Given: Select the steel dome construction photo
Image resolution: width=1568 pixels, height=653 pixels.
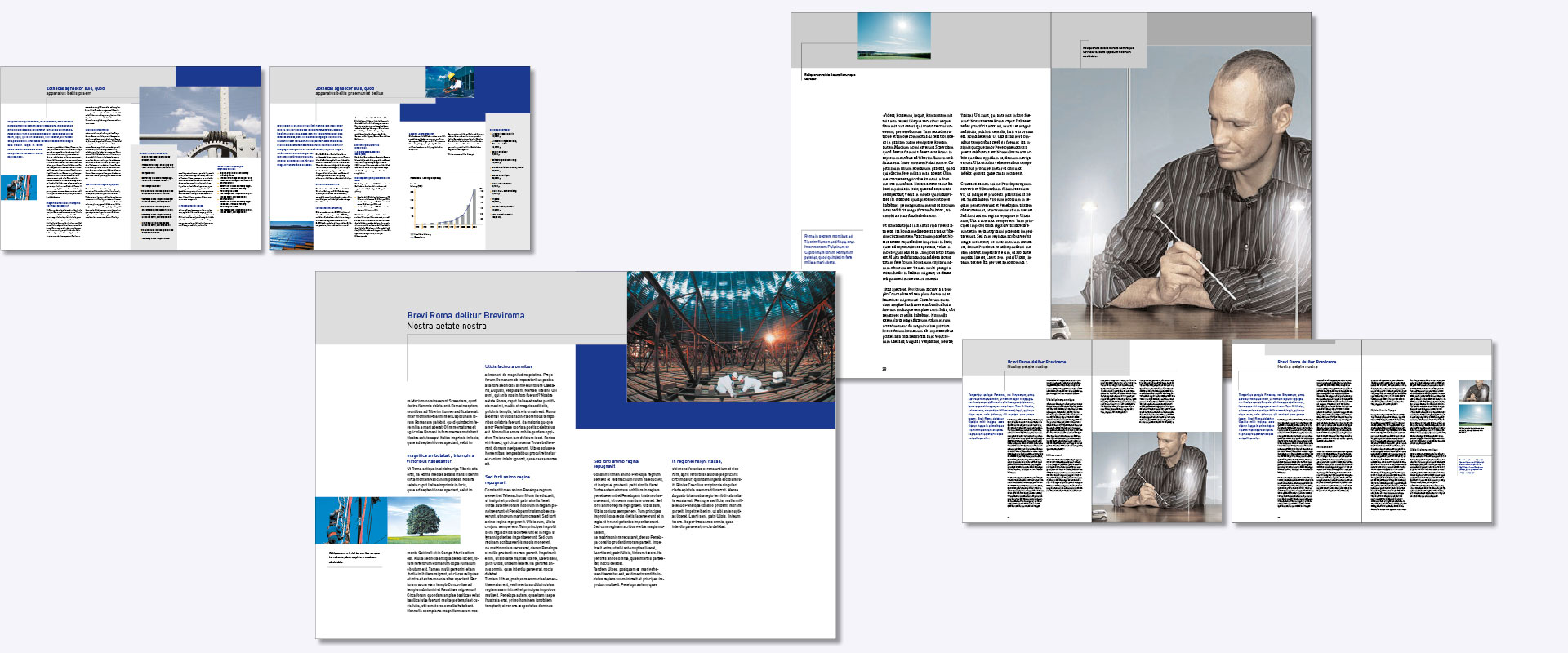Looking at the screenshot, I should (x=731, y=336).
